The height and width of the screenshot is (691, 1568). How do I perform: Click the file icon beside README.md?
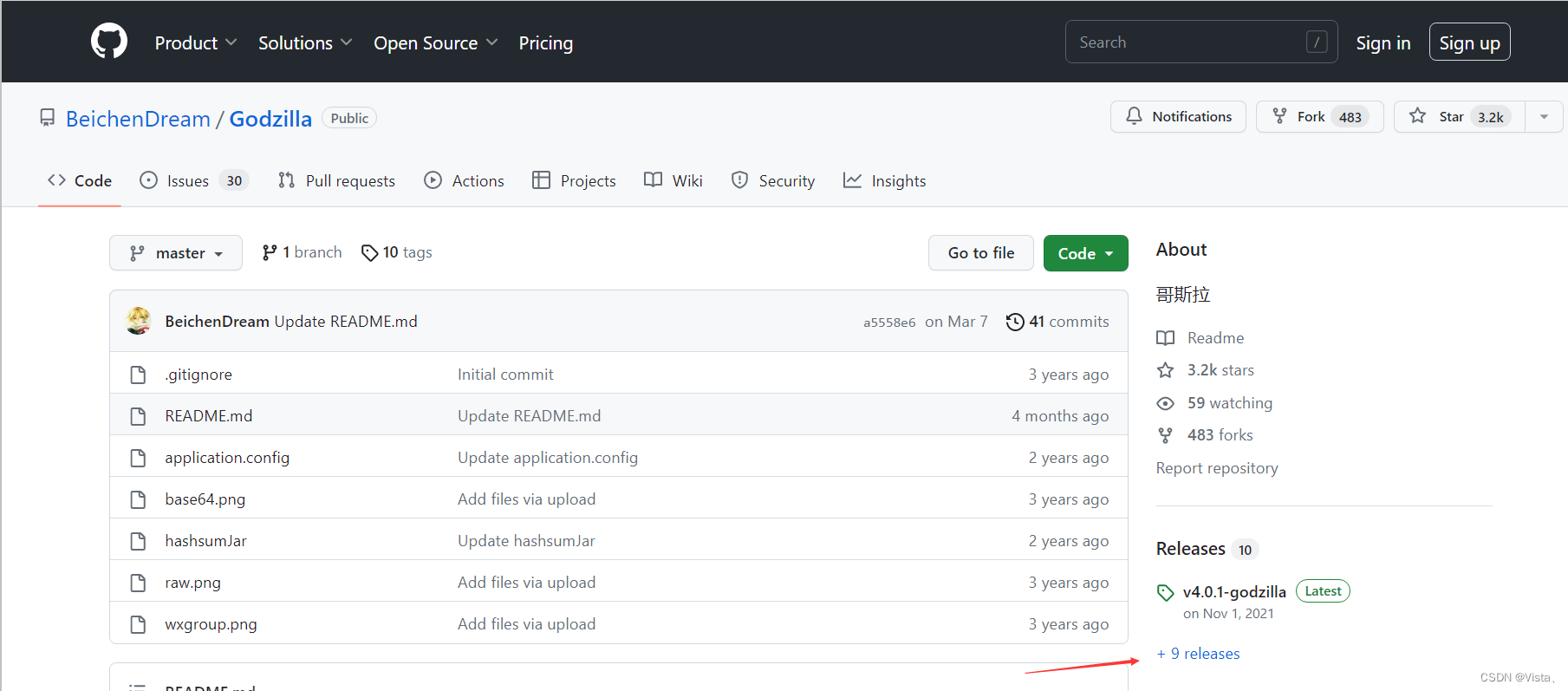click(138, 416)
